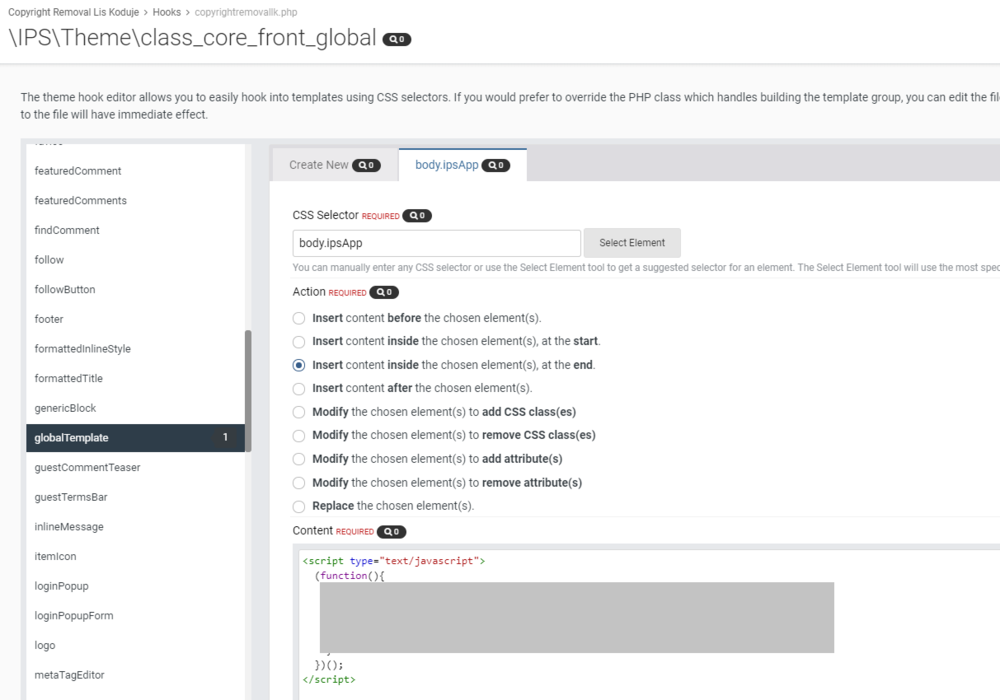Open the body.ipsApp tab
The height and width of the screenshot is (700, 1000).
coord(446,165)
